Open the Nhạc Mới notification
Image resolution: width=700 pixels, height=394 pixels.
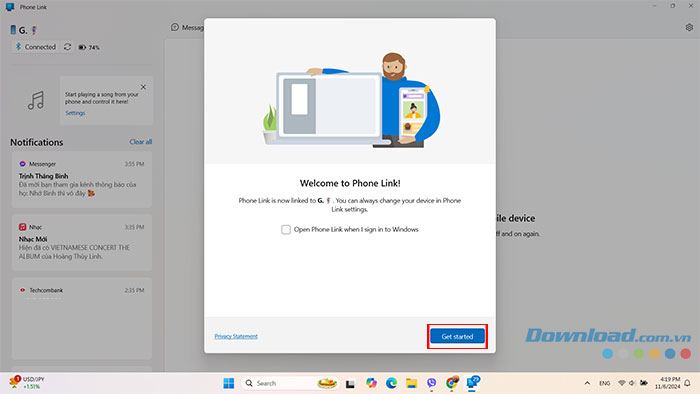coord(82,242)
